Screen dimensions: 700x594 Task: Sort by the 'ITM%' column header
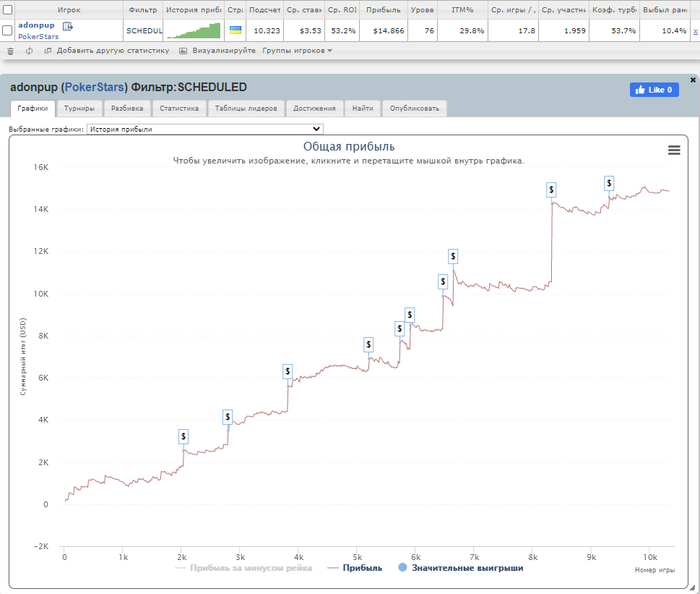(x=462, y=9)
